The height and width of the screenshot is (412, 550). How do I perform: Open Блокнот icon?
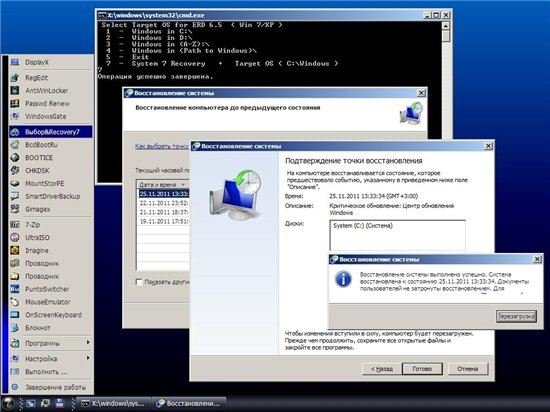[x=15, y=327]
